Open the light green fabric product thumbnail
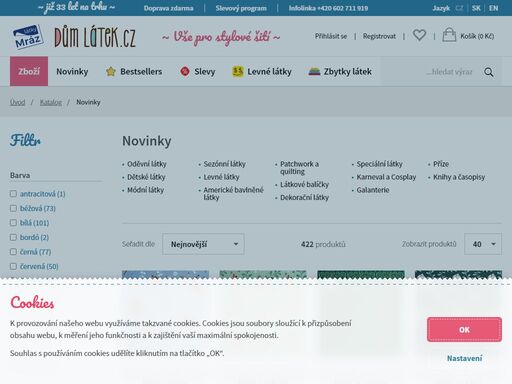512x384 pixels. click(263, 275)
